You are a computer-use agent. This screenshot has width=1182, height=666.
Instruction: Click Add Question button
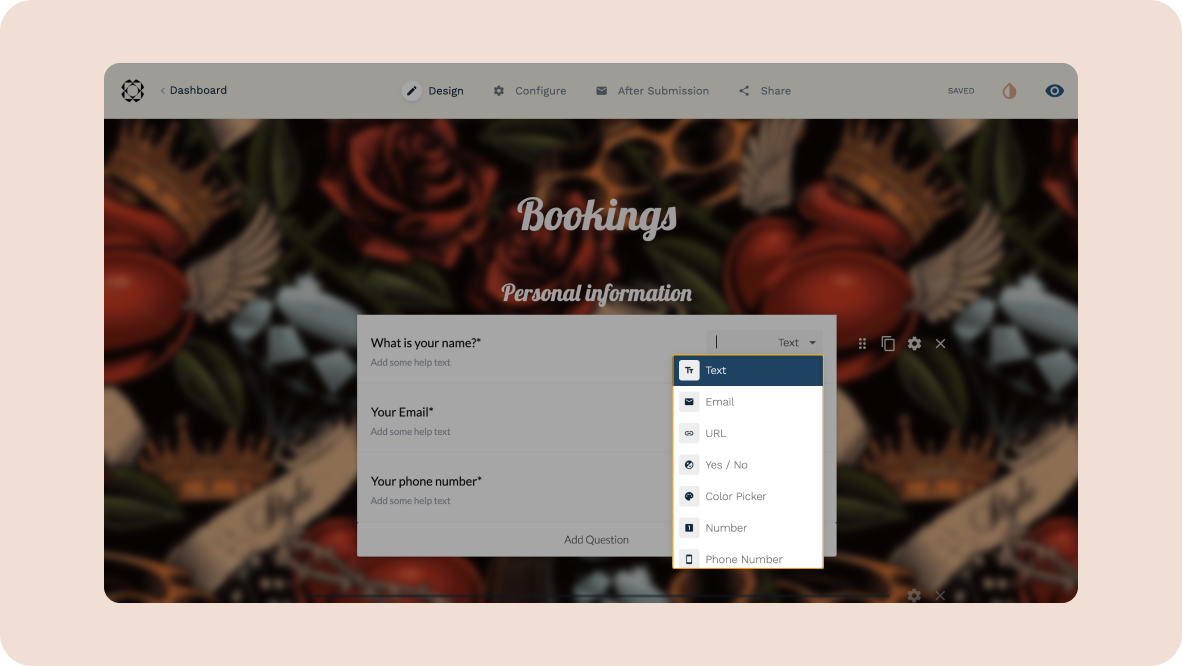[596, 540]
